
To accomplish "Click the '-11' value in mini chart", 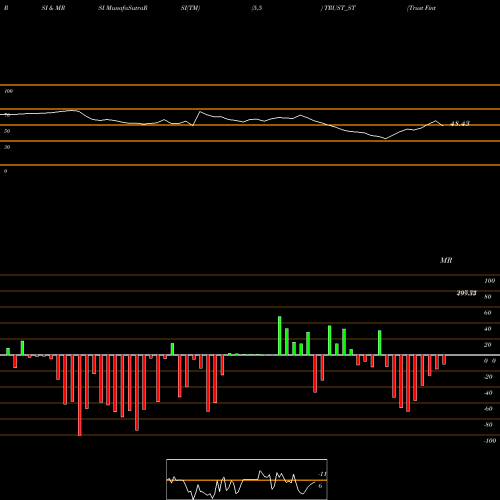I will click(322, 474).
